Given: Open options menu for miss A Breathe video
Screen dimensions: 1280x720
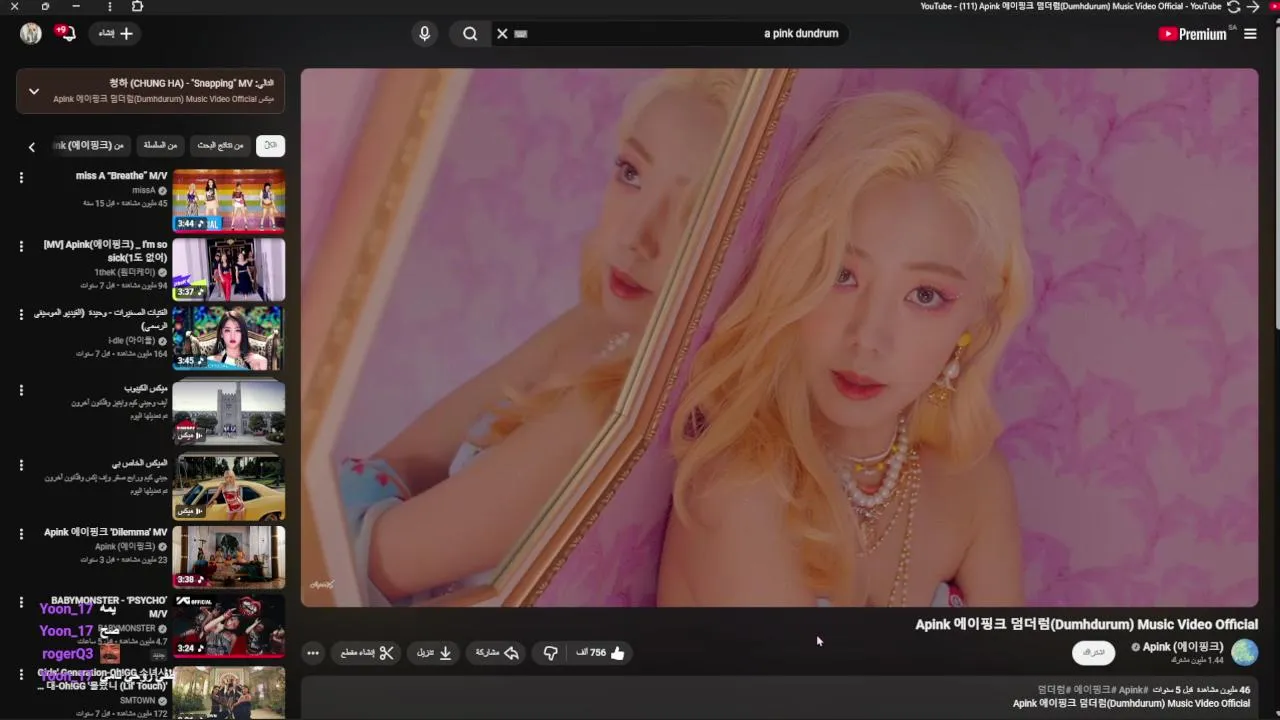Looking at the screenshot, I should (x=21, y=178).
